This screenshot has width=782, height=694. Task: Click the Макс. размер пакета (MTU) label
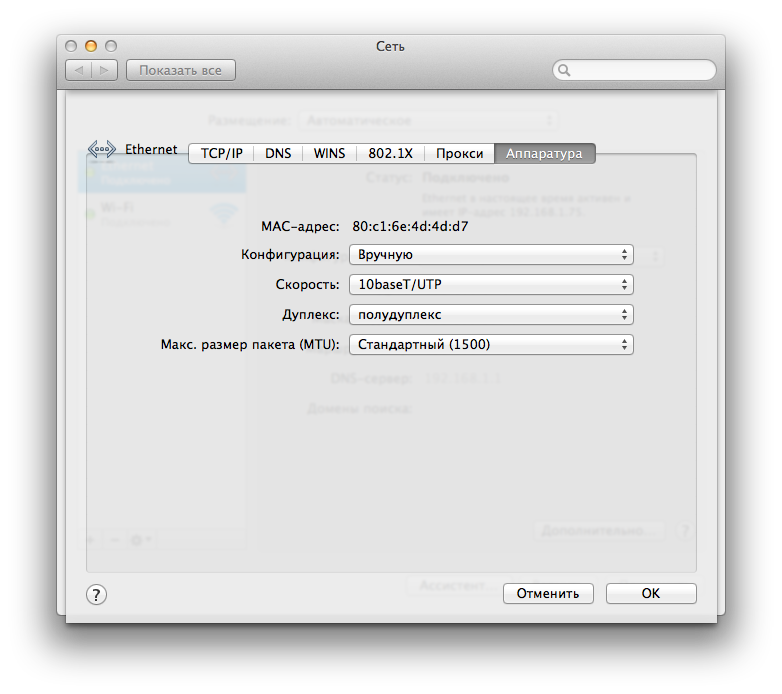250,345
